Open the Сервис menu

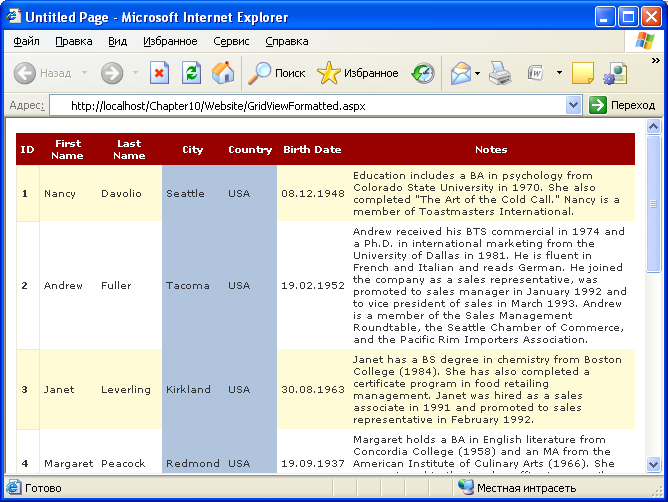click(231, 41)
